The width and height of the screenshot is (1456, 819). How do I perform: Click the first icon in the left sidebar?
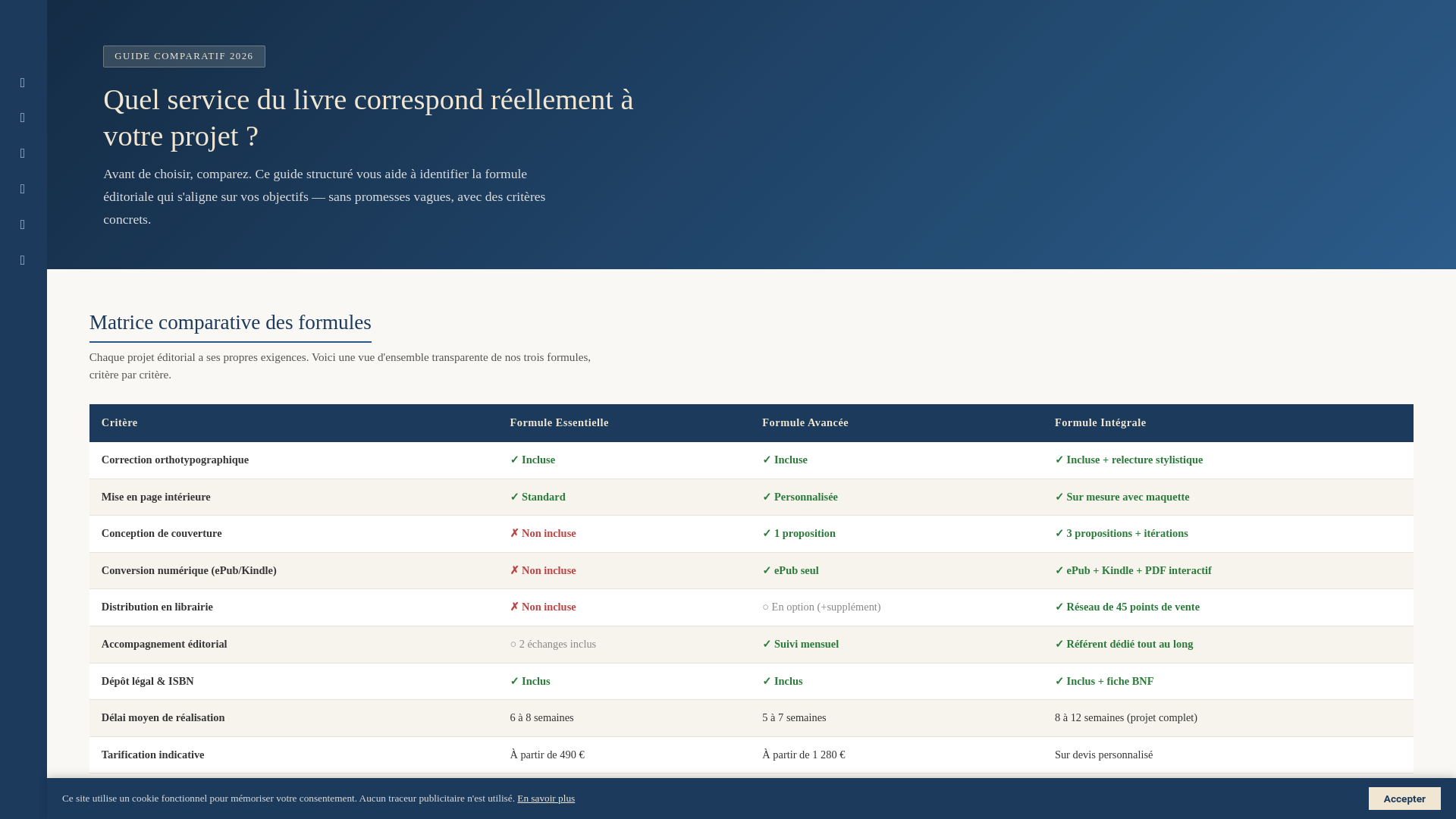point(23,83)
